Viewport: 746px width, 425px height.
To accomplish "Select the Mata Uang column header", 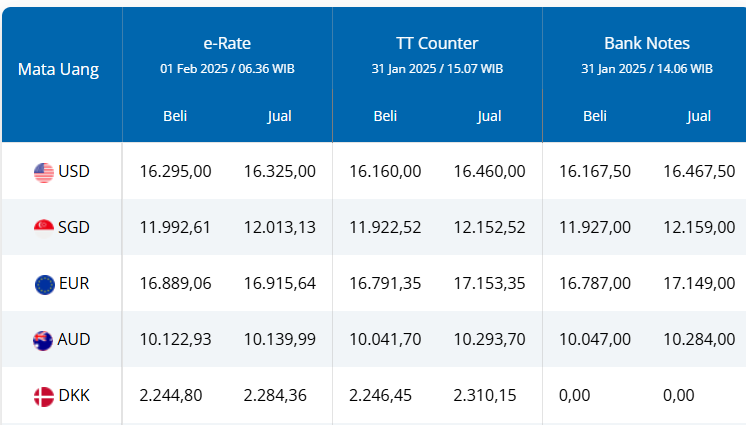I will coord(58,70).
